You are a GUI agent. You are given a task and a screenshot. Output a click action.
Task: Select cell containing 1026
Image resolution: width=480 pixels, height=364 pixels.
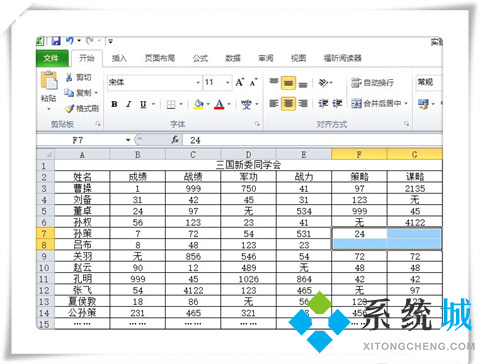(248, 279)
